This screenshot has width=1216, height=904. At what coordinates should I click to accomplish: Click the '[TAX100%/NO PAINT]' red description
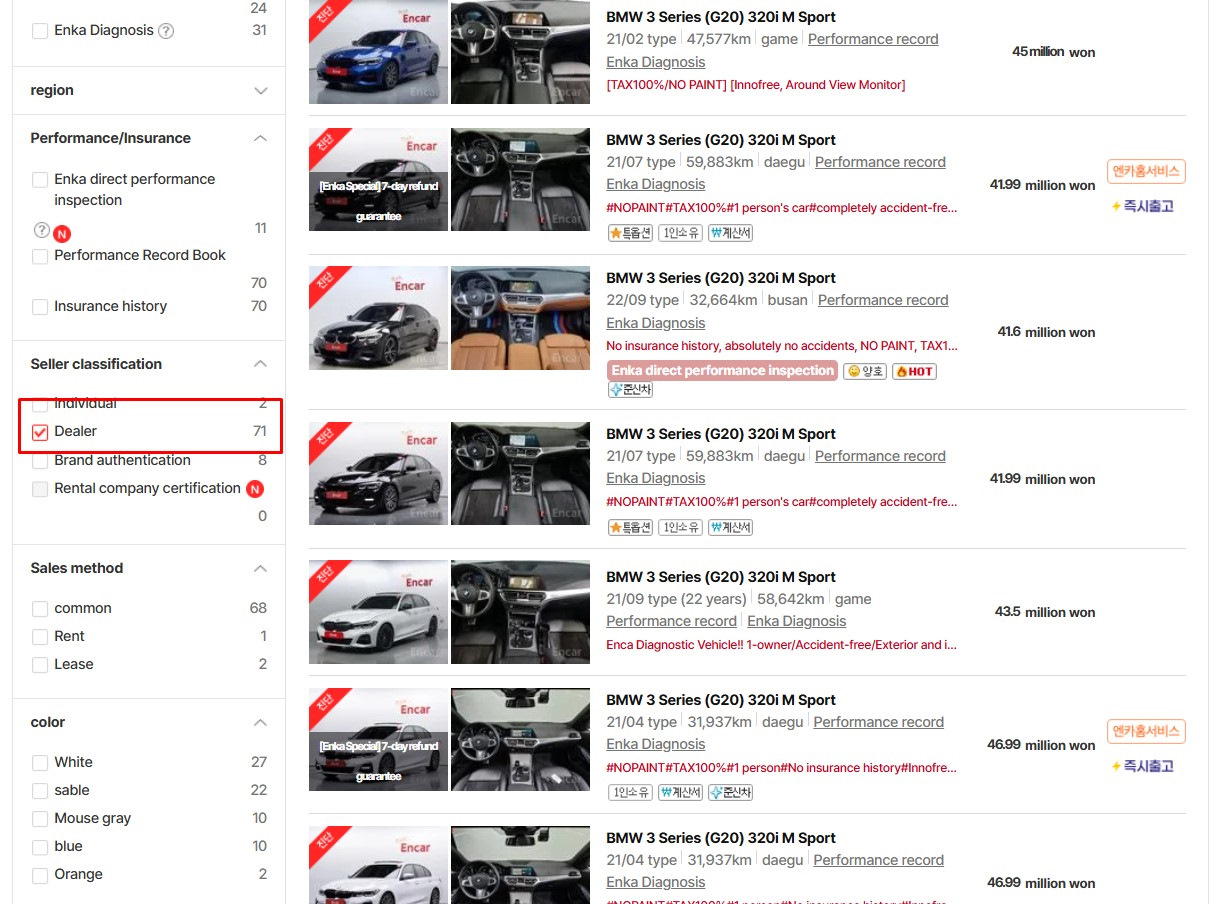click(x=756, y=85)
